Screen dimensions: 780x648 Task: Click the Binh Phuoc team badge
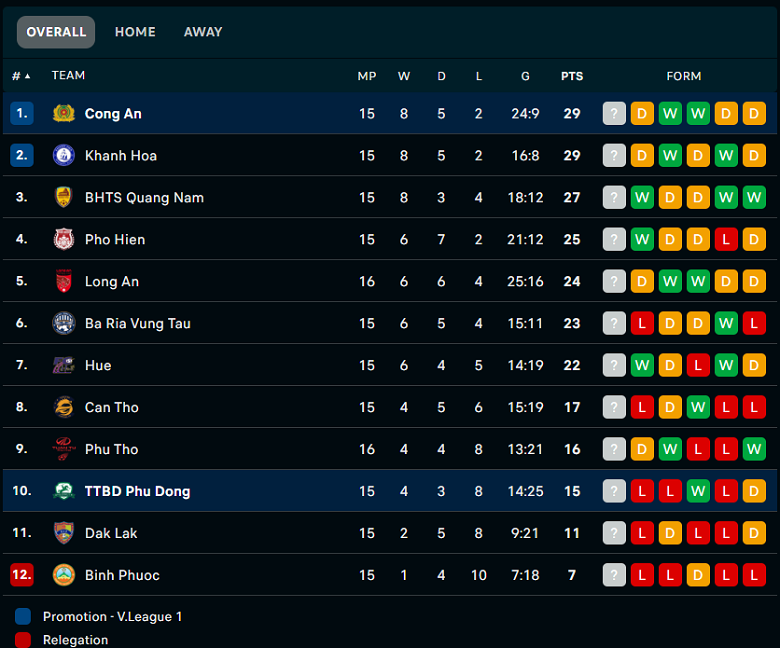tap(64, 575)
